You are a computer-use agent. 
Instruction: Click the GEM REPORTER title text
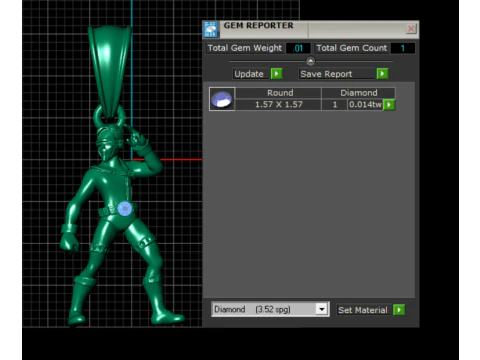pyautogui.click(x=258, y=26)
